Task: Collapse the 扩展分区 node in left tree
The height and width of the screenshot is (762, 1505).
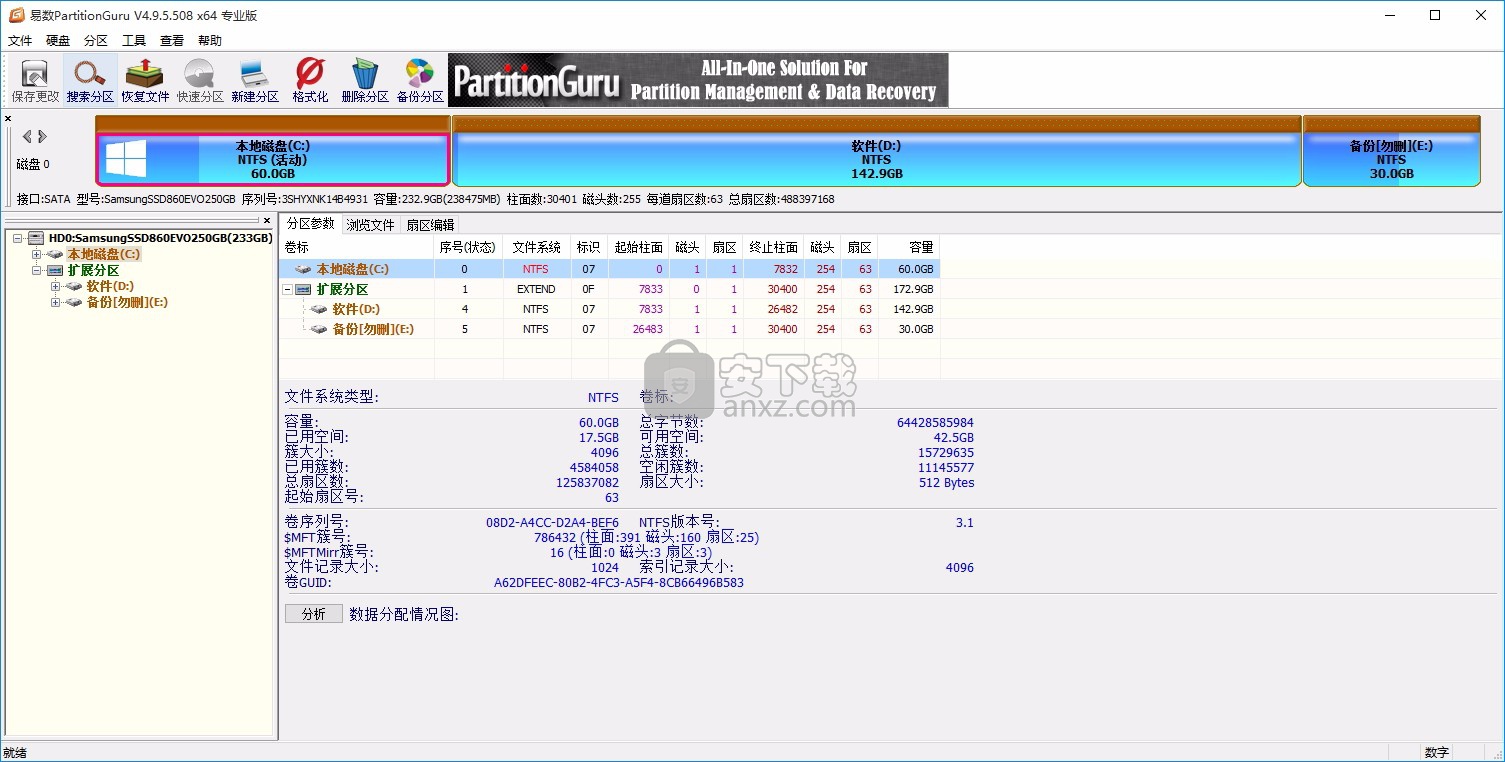Action: [37, 270]
